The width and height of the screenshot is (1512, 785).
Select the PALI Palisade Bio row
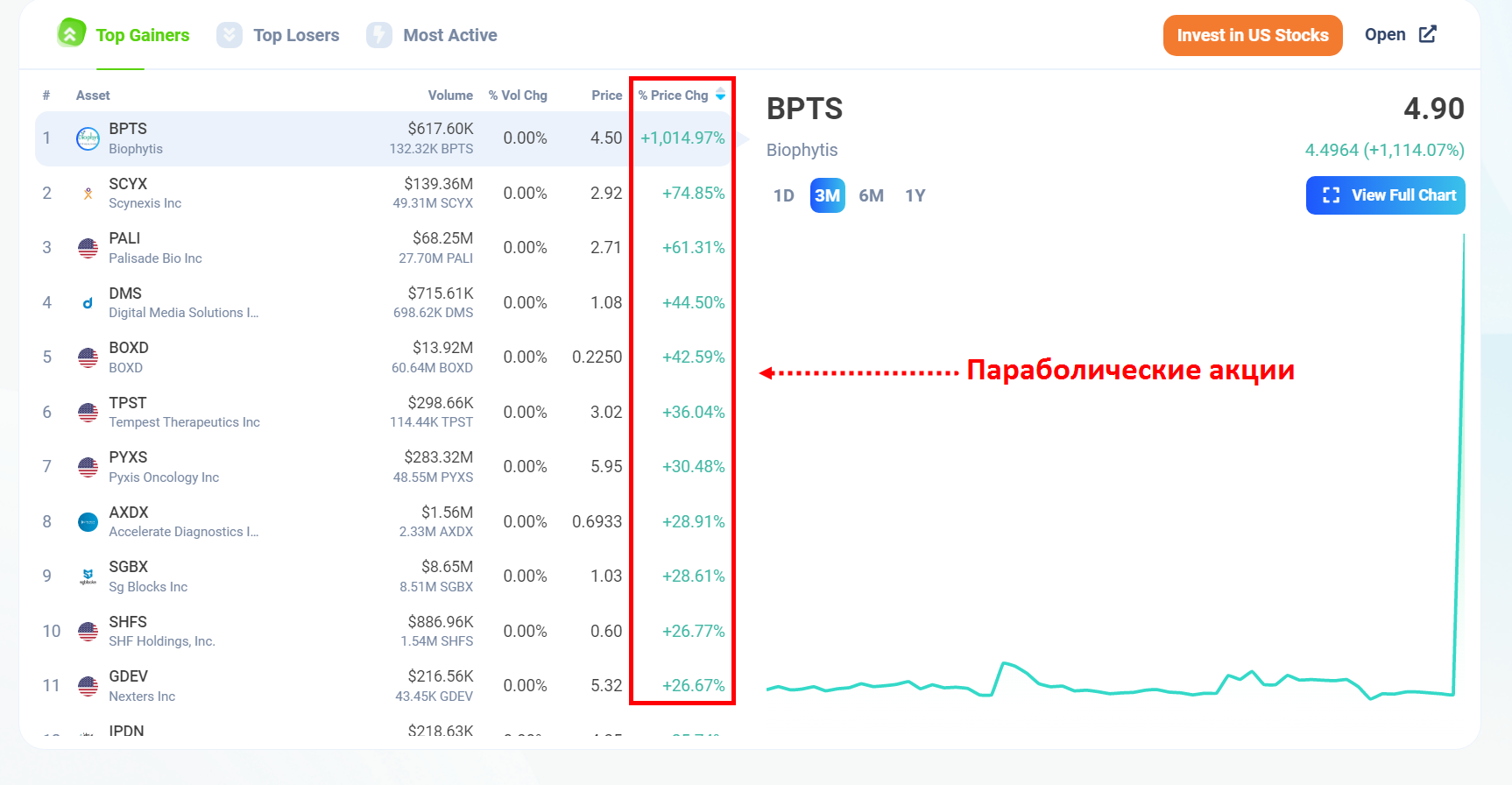coord(263,248)
